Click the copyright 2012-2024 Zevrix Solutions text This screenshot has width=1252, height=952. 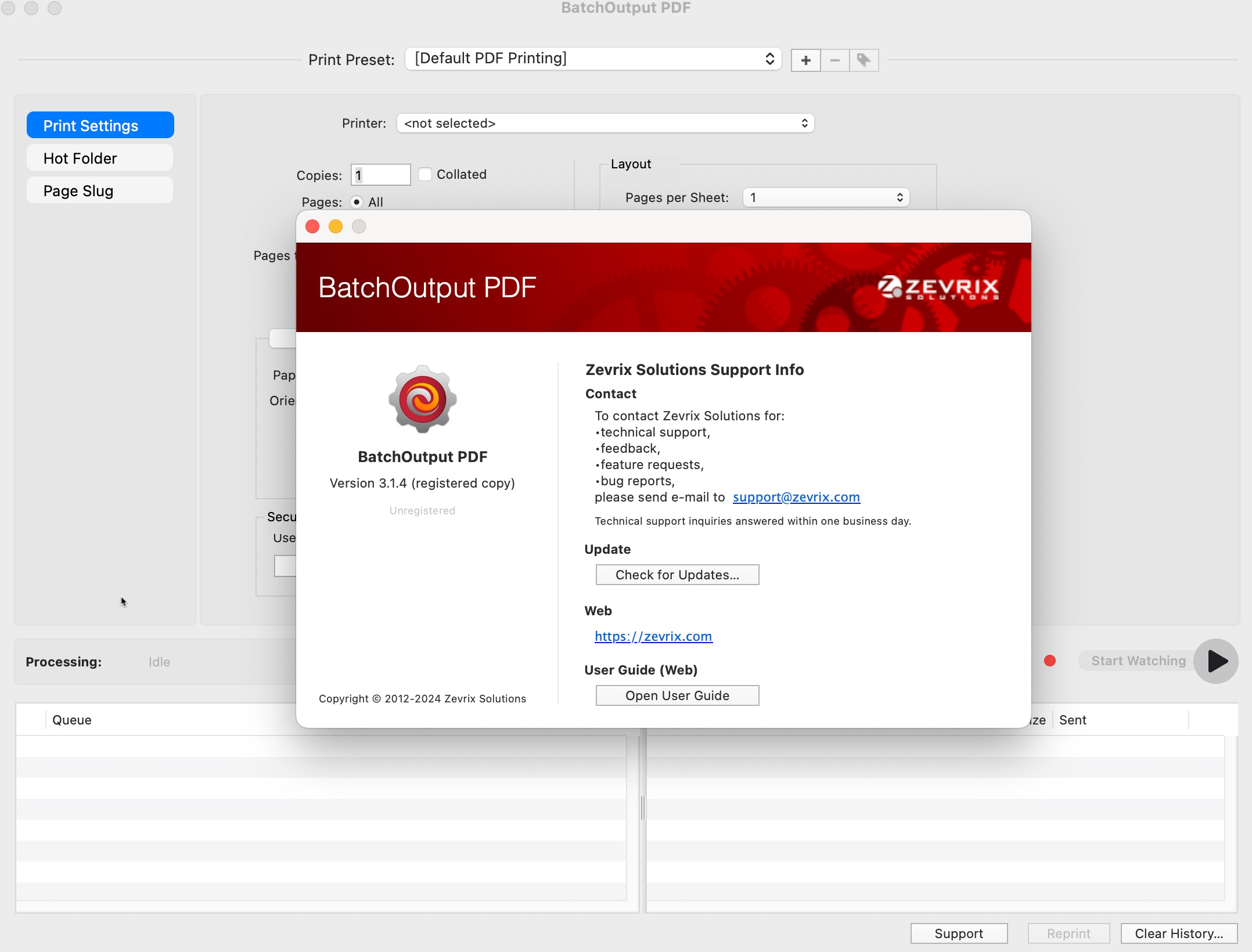point(422,699)
